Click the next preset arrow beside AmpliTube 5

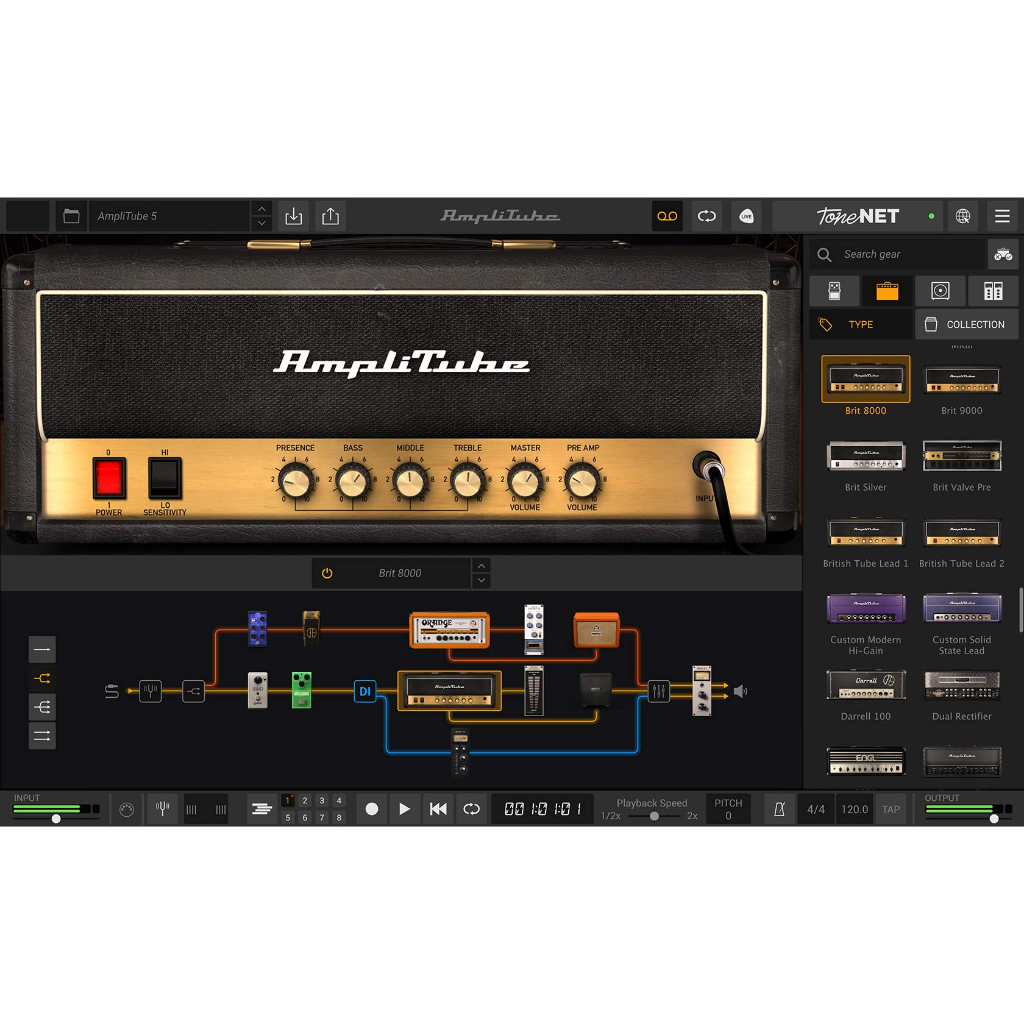(x=262, y=223)
